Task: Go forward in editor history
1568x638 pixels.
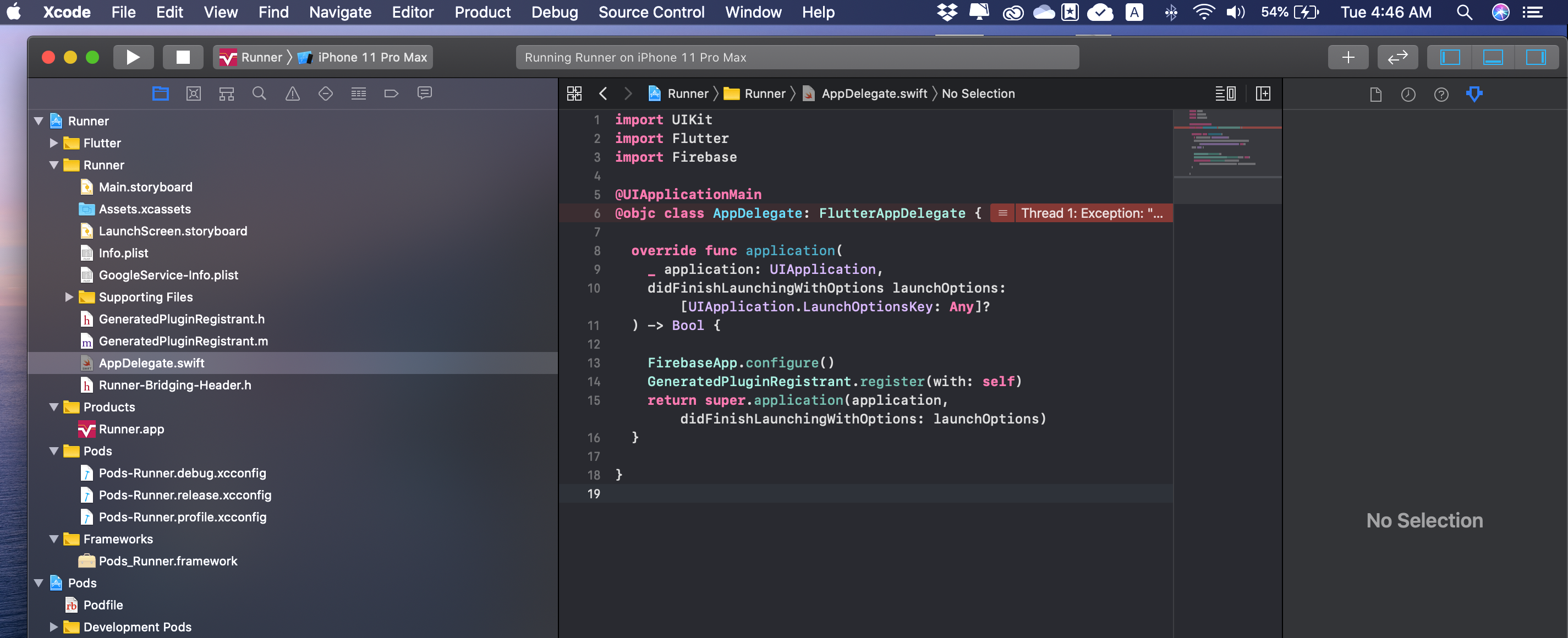Action: [628, 93]
